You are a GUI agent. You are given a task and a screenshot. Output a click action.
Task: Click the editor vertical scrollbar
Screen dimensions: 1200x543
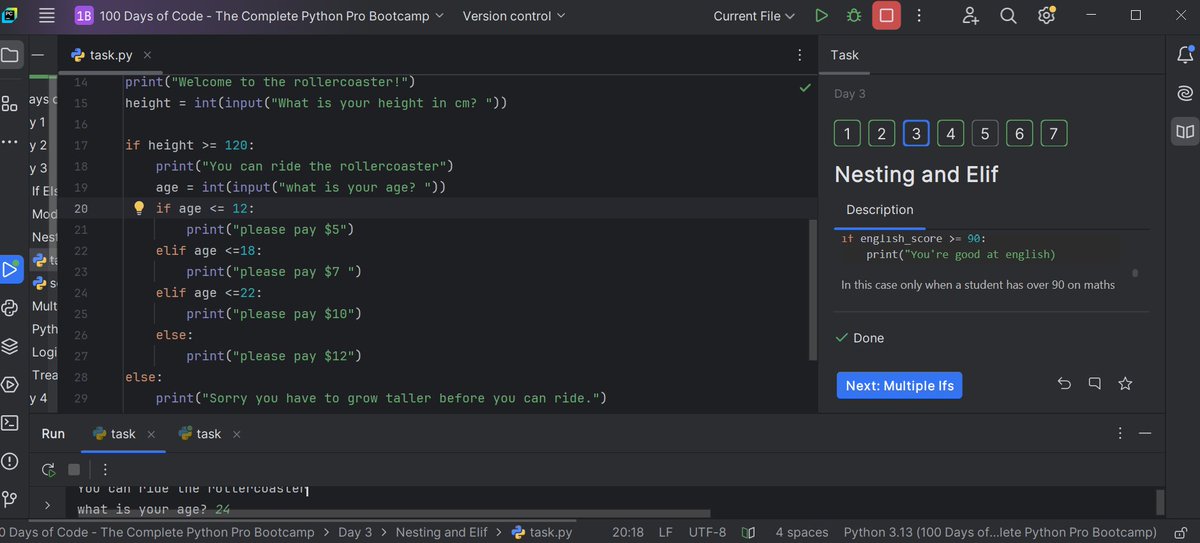click(x=814, y=290)
